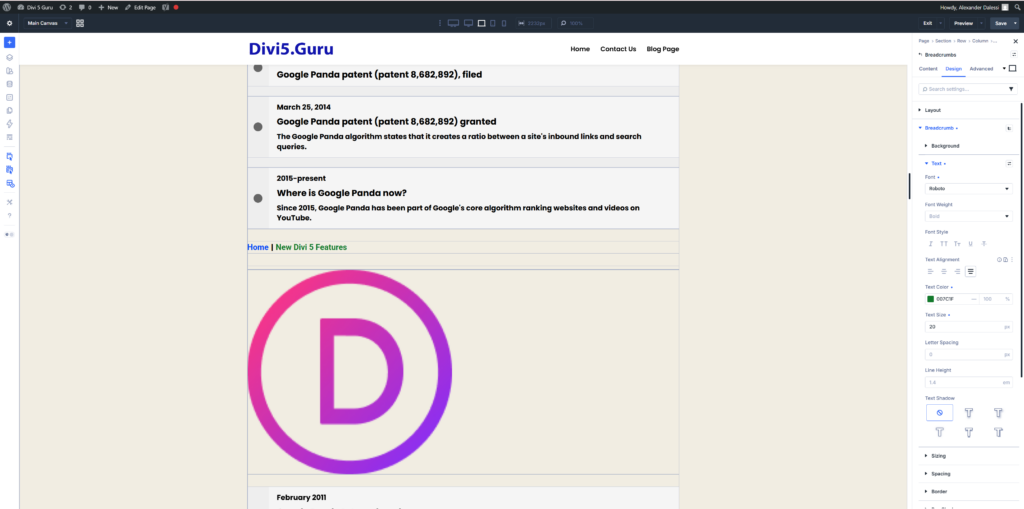Screen dimensions: 1024x509
Task: Open the canvas grid view icon
Action: click(x=80, y=23)
